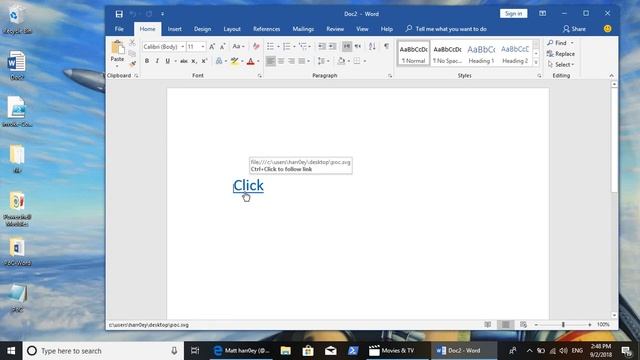Screen dimensions: 640x360
Task: Switch to the Layout tab
Action: [232, 29]
